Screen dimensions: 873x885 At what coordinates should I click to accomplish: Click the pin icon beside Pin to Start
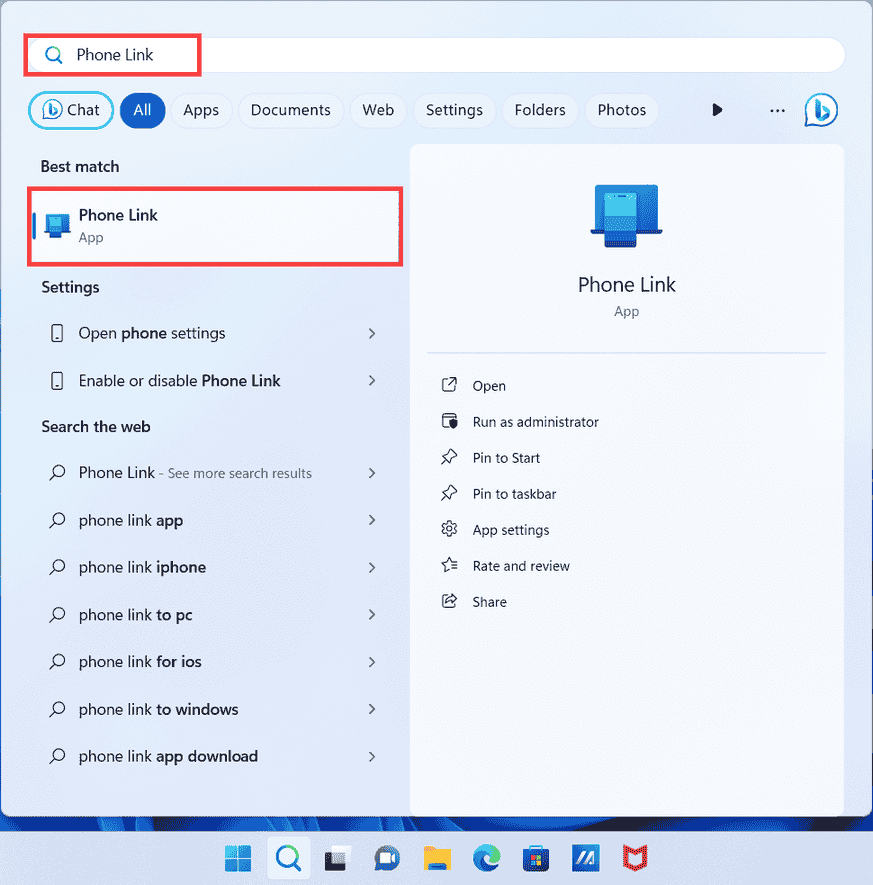coord(449,457)
